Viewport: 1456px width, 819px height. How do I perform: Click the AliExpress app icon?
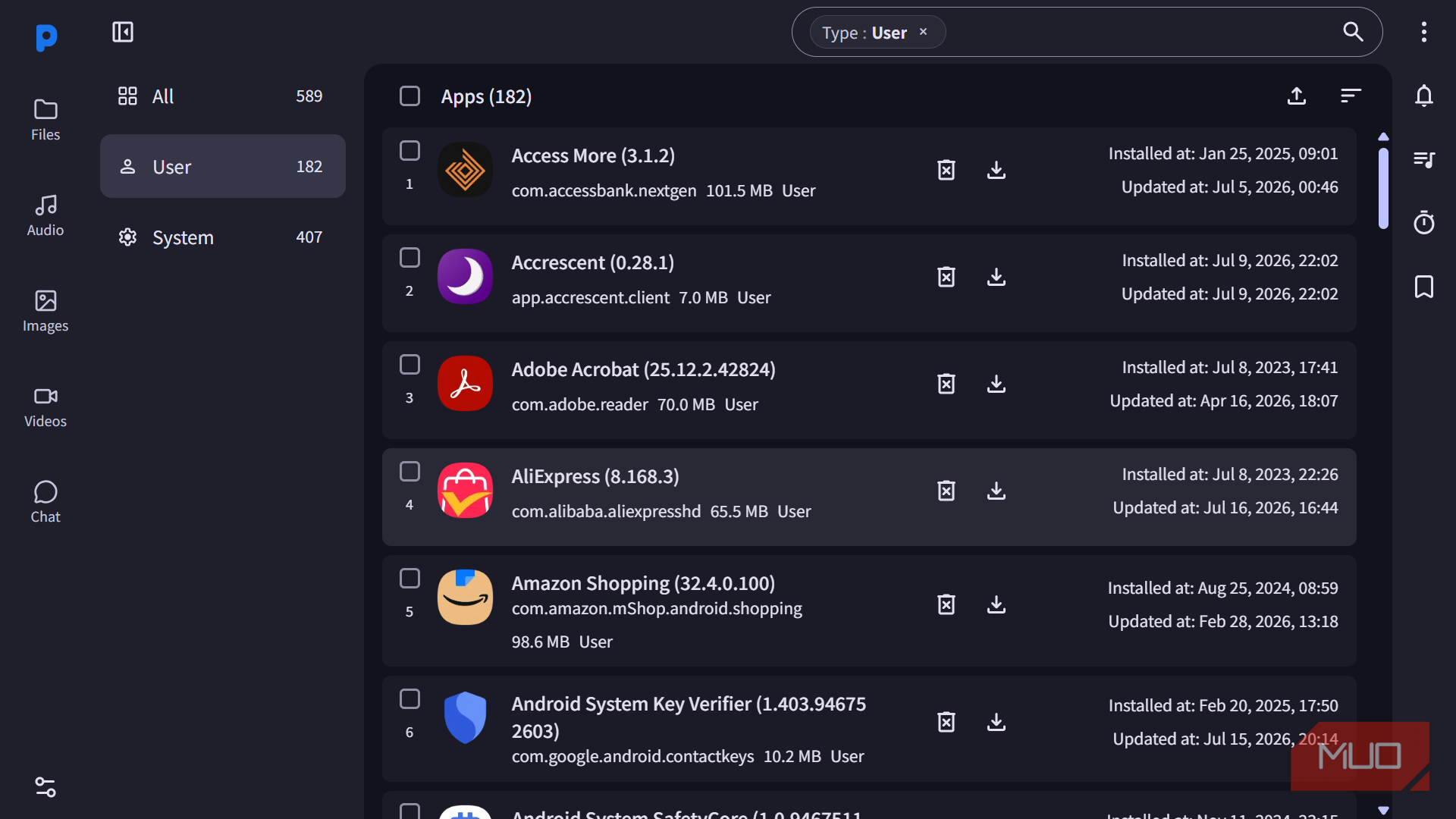coord(465,491)
